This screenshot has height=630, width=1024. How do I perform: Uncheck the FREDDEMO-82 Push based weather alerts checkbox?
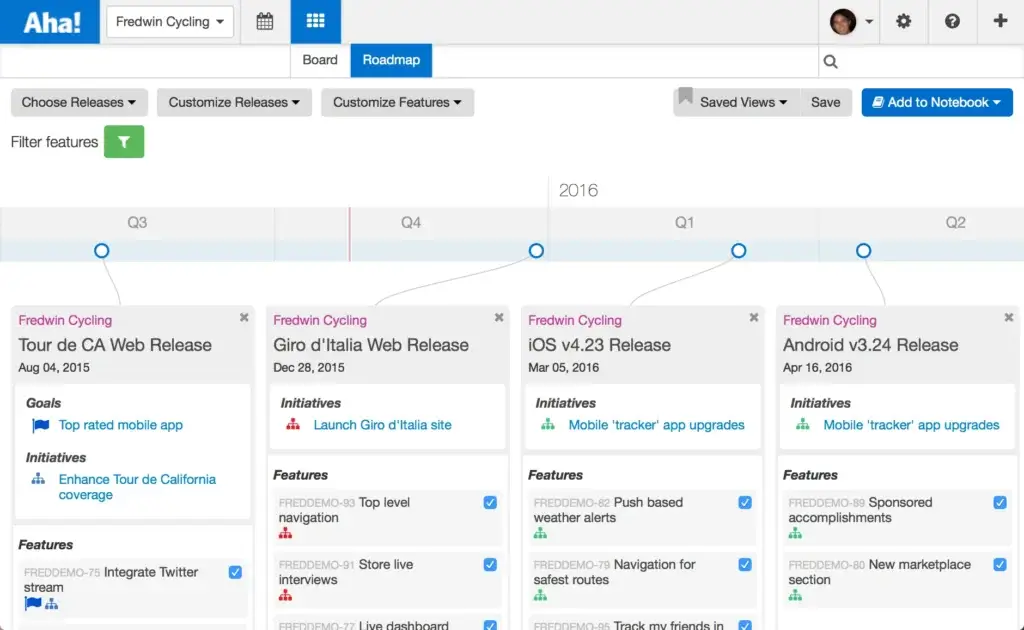pos(744,502)
